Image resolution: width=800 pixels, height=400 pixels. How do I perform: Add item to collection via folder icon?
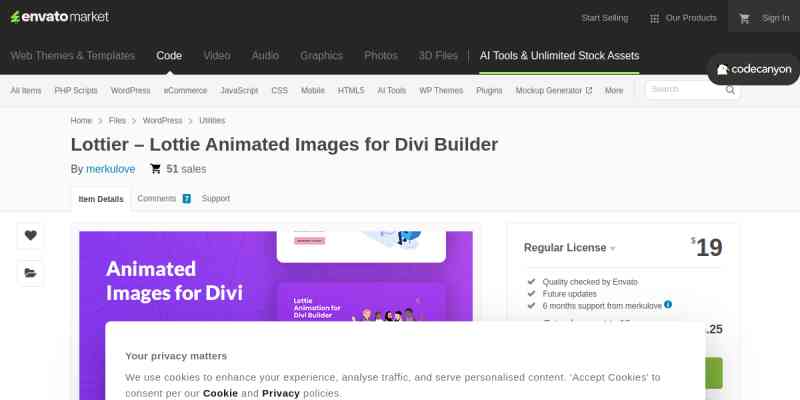pyautogui.click(x=31, y=272)
